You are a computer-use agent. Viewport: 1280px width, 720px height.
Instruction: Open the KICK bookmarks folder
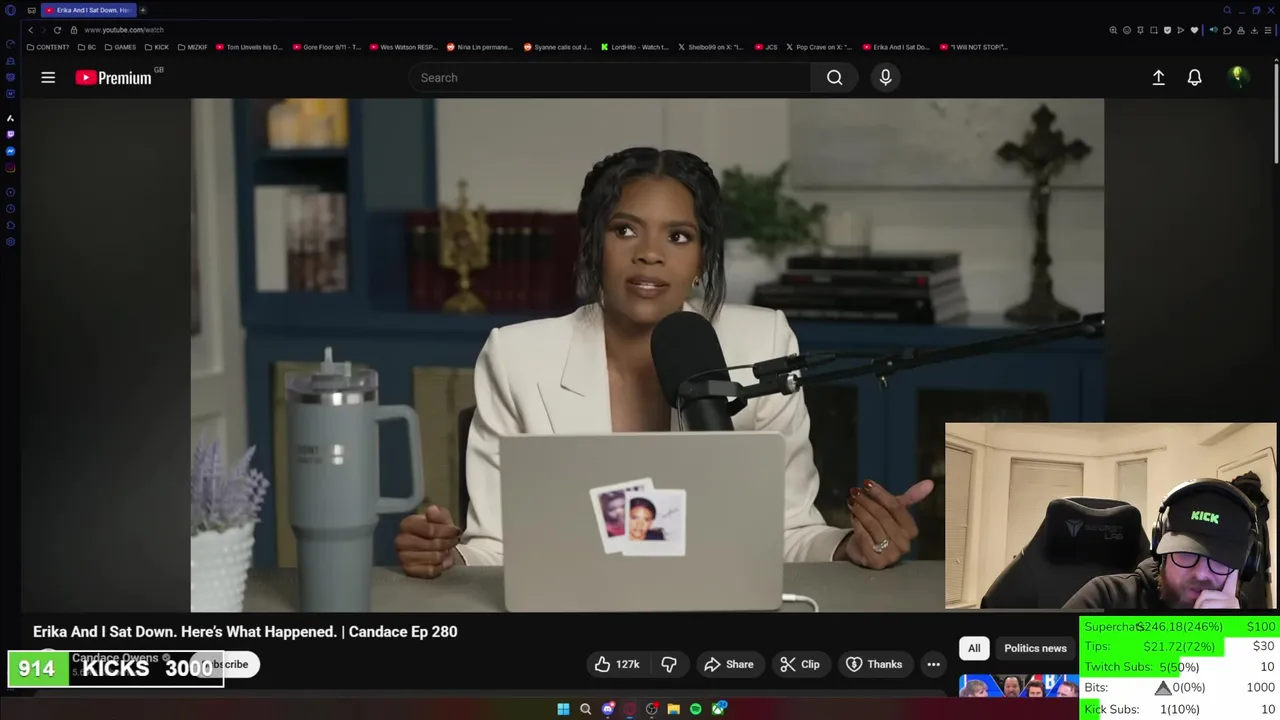[157, 47]
